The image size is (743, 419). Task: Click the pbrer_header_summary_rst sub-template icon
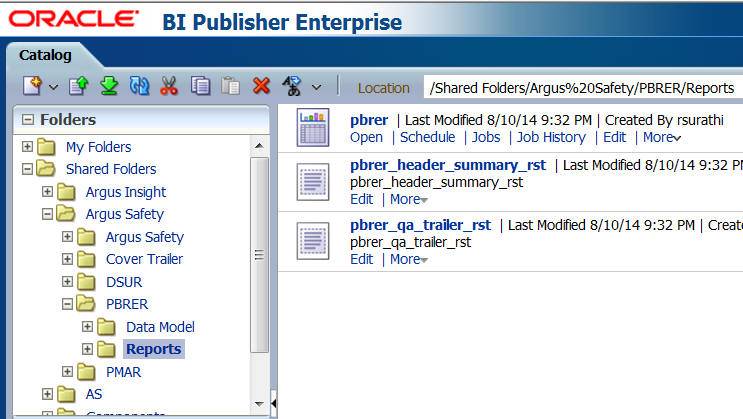point(313,182)
